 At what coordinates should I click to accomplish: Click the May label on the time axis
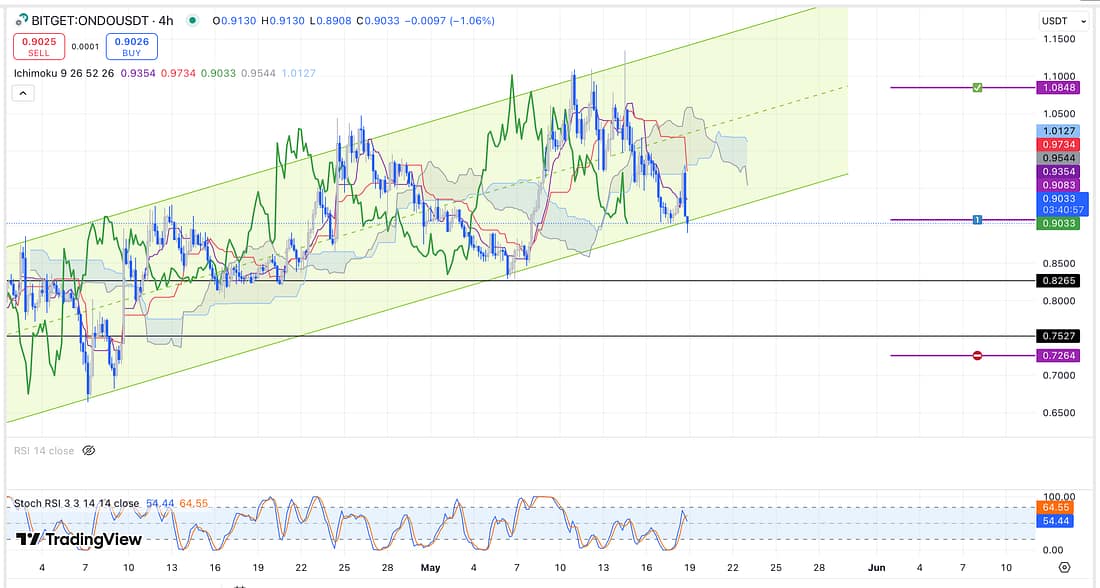pyautogui.click(x=429, y=567)
